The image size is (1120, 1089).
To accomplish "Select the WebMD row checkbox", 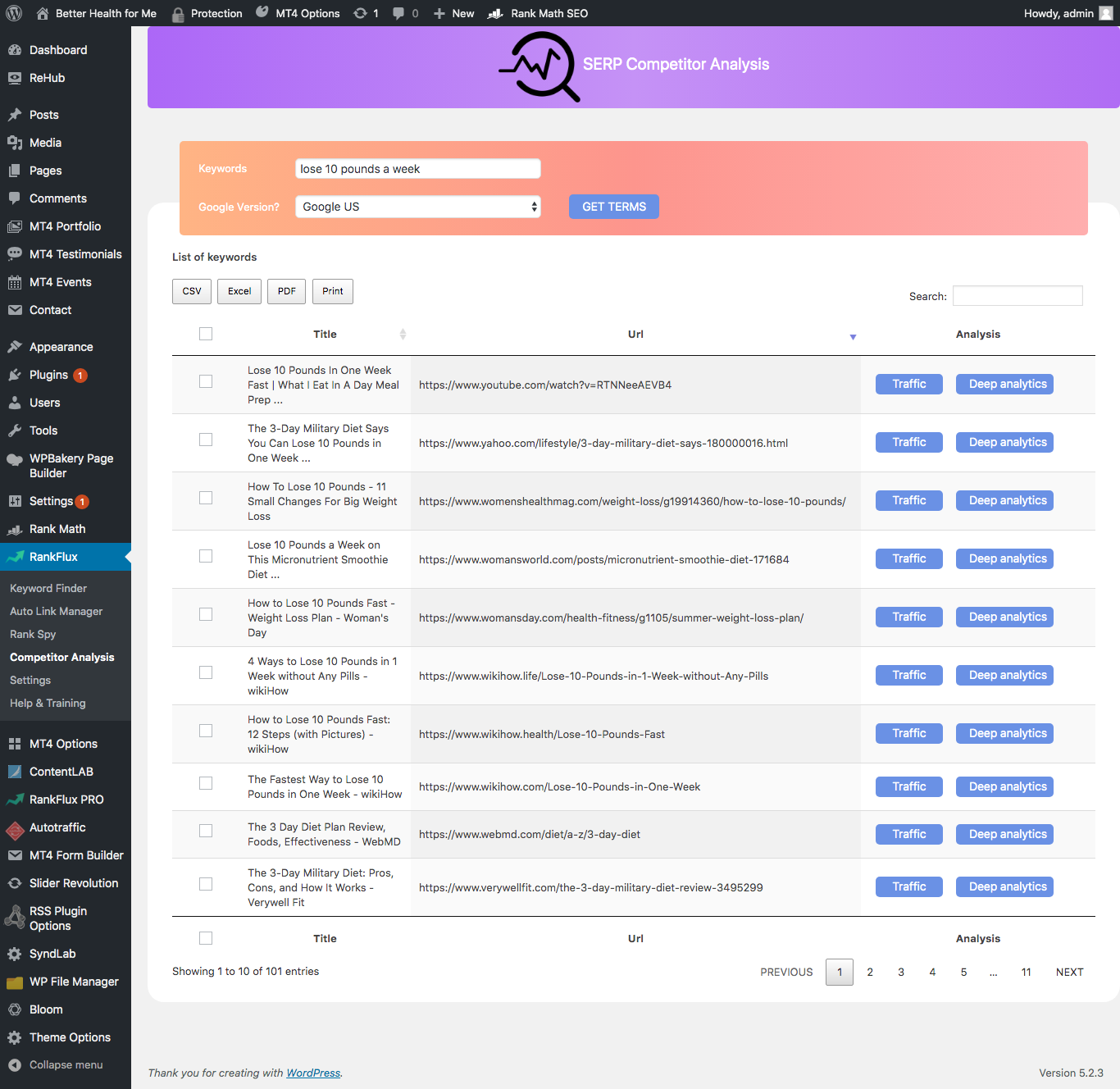I will [206, 831].
